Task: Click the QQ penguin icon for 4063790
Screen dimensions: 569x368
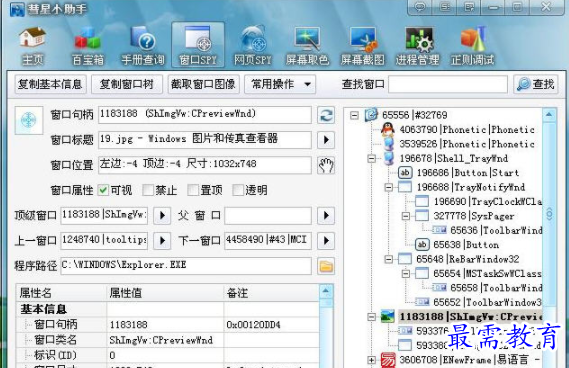Action: click(388, 130)
